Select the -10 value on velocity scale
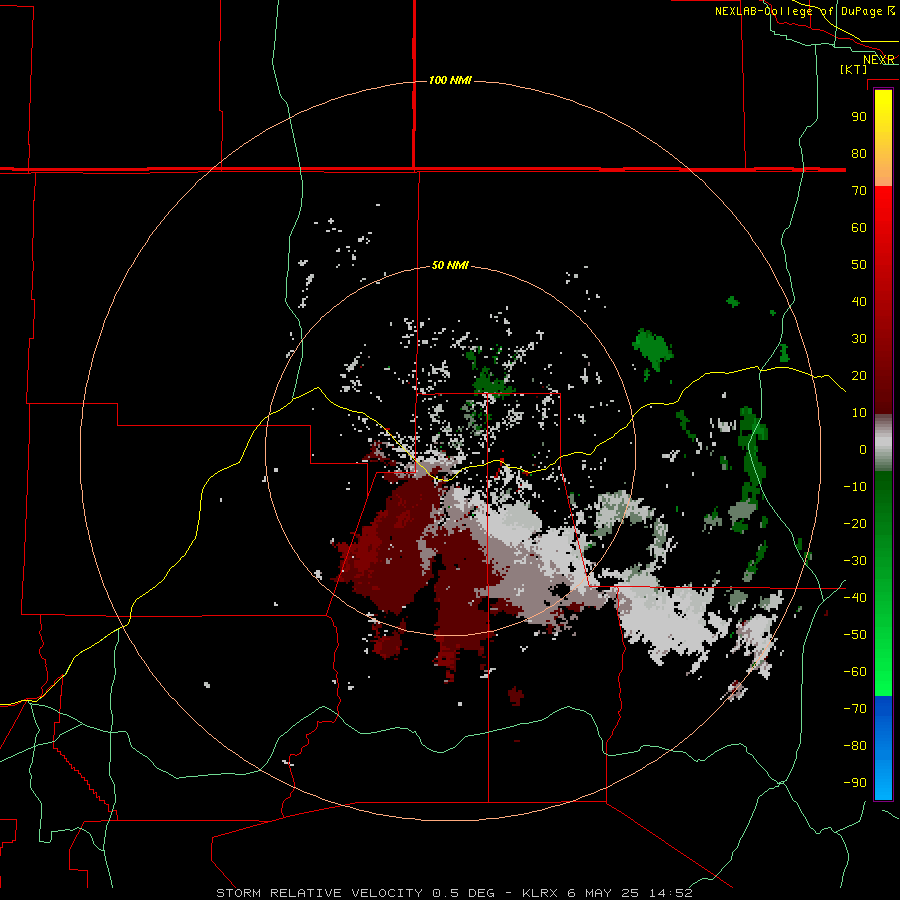 [x=855, y=487]
